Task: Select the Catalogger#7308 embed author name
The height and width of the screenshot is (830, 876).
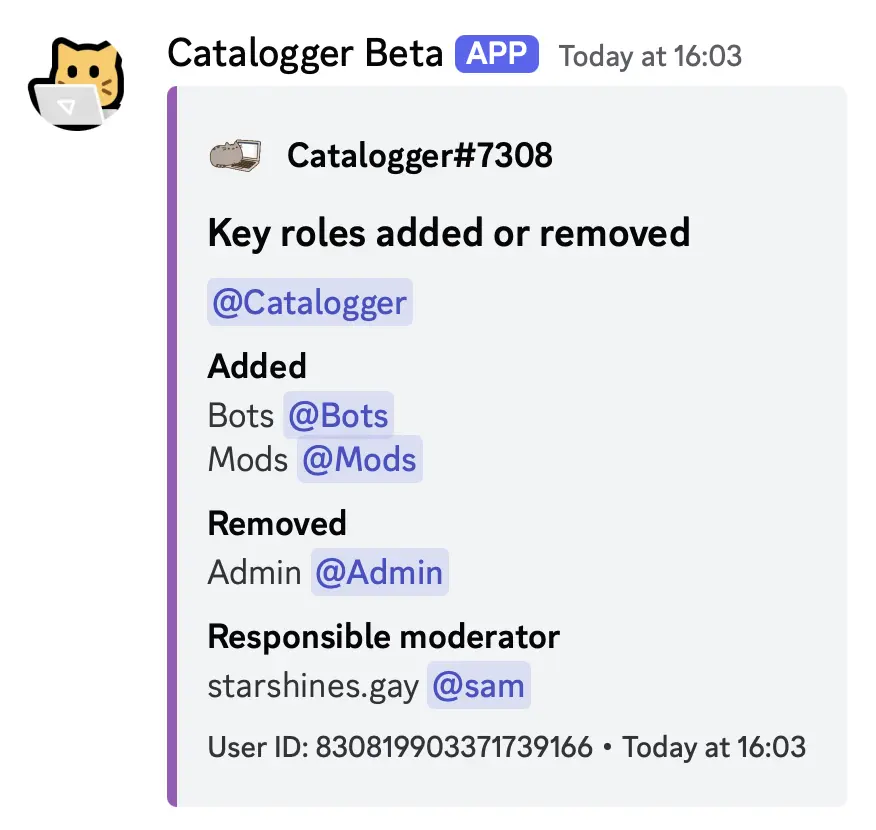Action: point(419,155)
